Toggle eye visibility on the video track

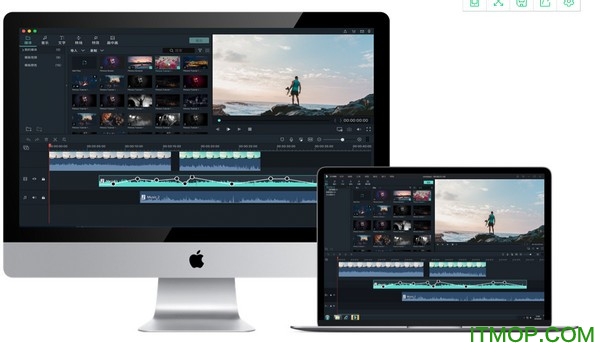click(34, 179)
